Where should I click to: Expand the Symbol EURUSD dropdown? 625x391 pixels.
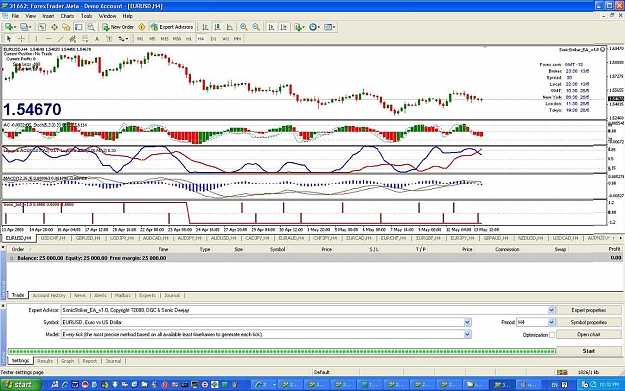click(x=467, y=322)
